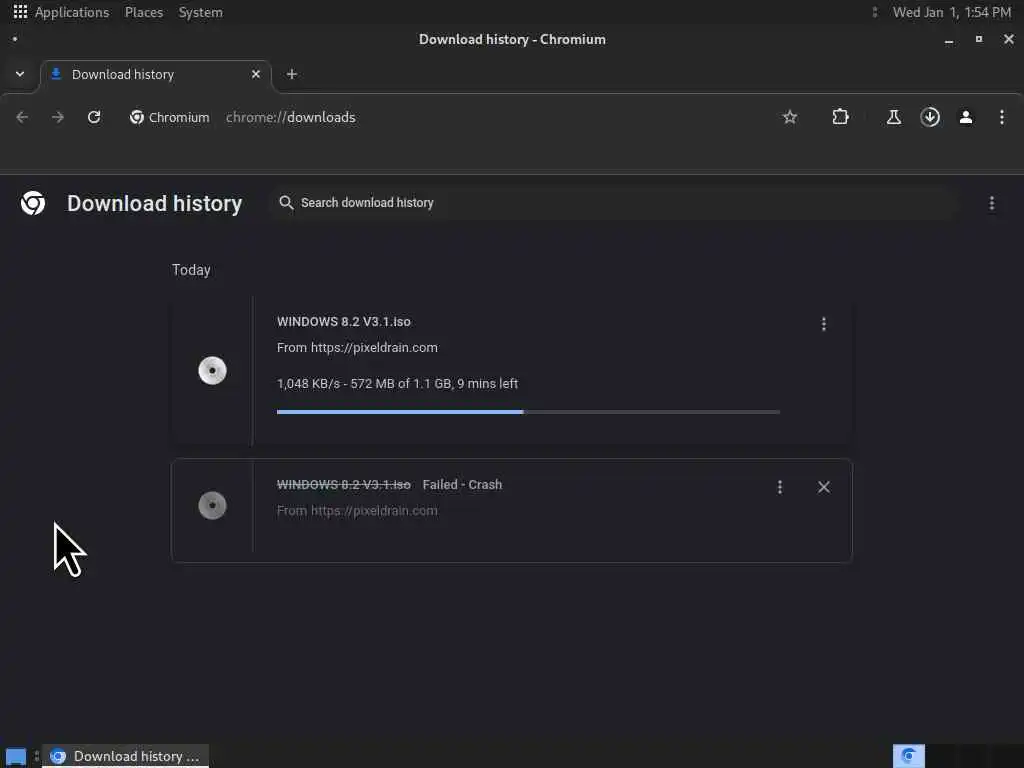Viewport: 1024px width, 768px height.
Task: Reload the downloads page
Action: click(94, 117)
